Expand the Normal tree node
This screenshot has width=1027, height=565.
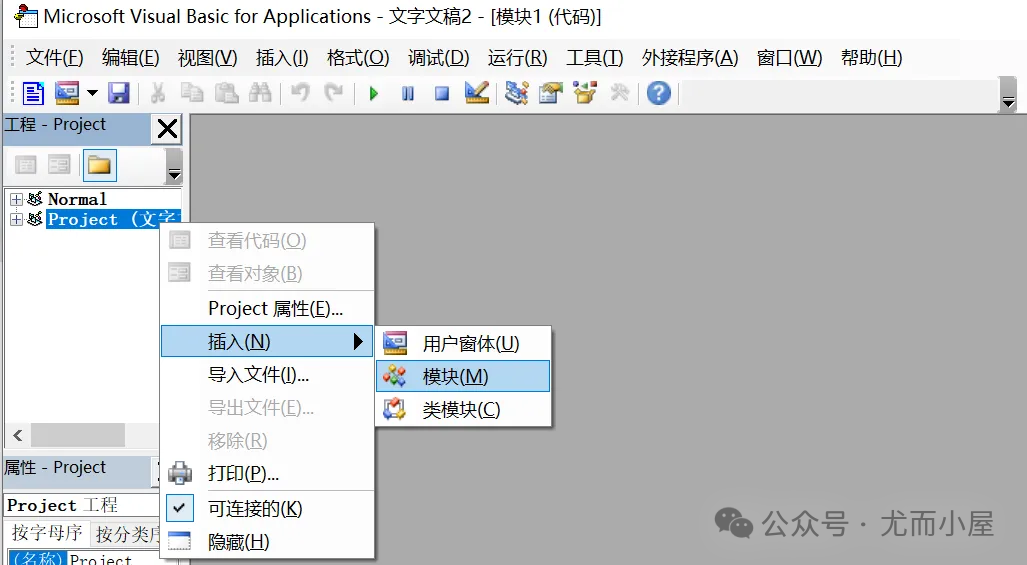[x=16, y=199]
